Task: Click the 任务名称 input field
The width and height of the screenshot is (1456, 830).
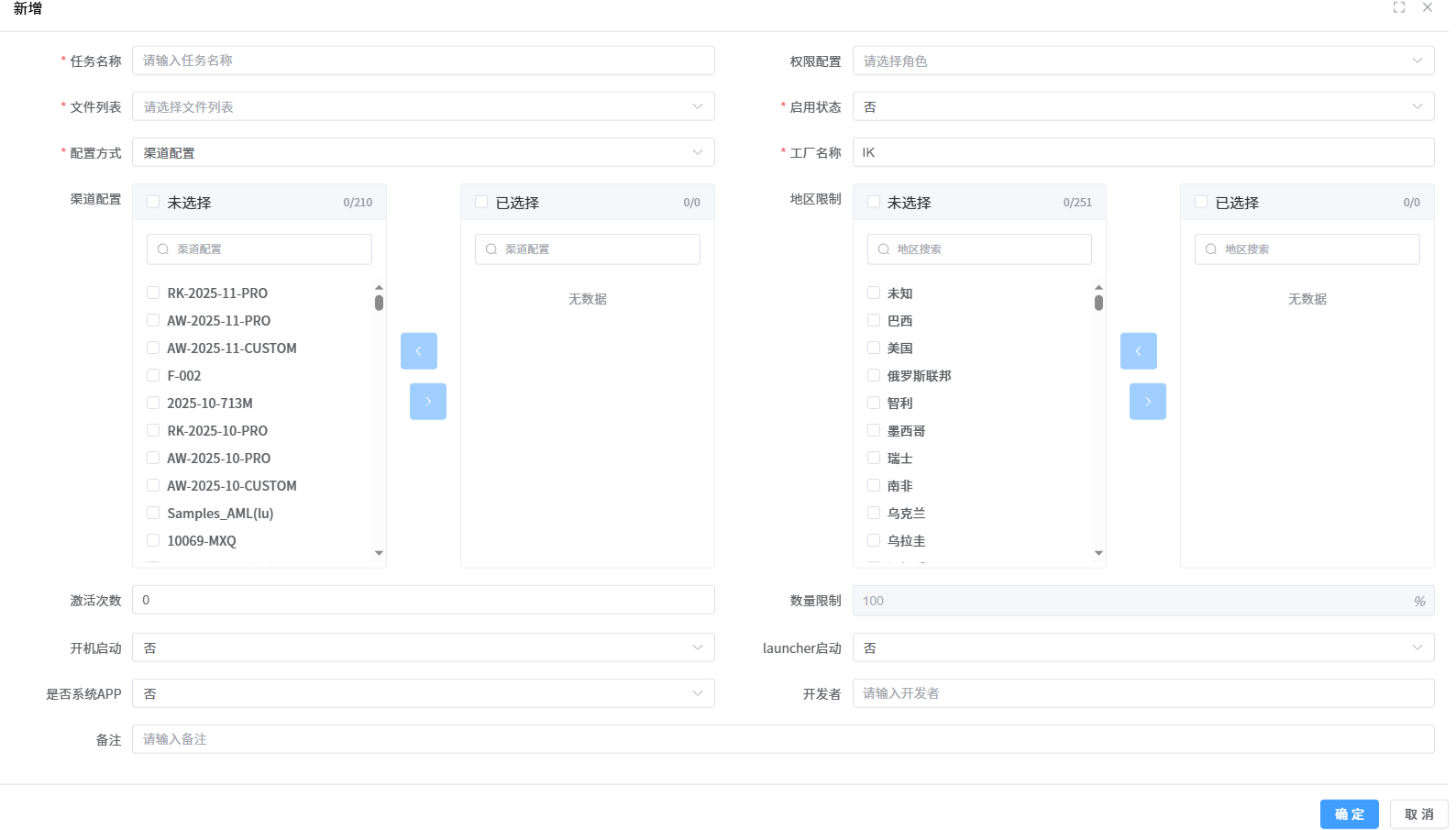Action: point(423,61)
